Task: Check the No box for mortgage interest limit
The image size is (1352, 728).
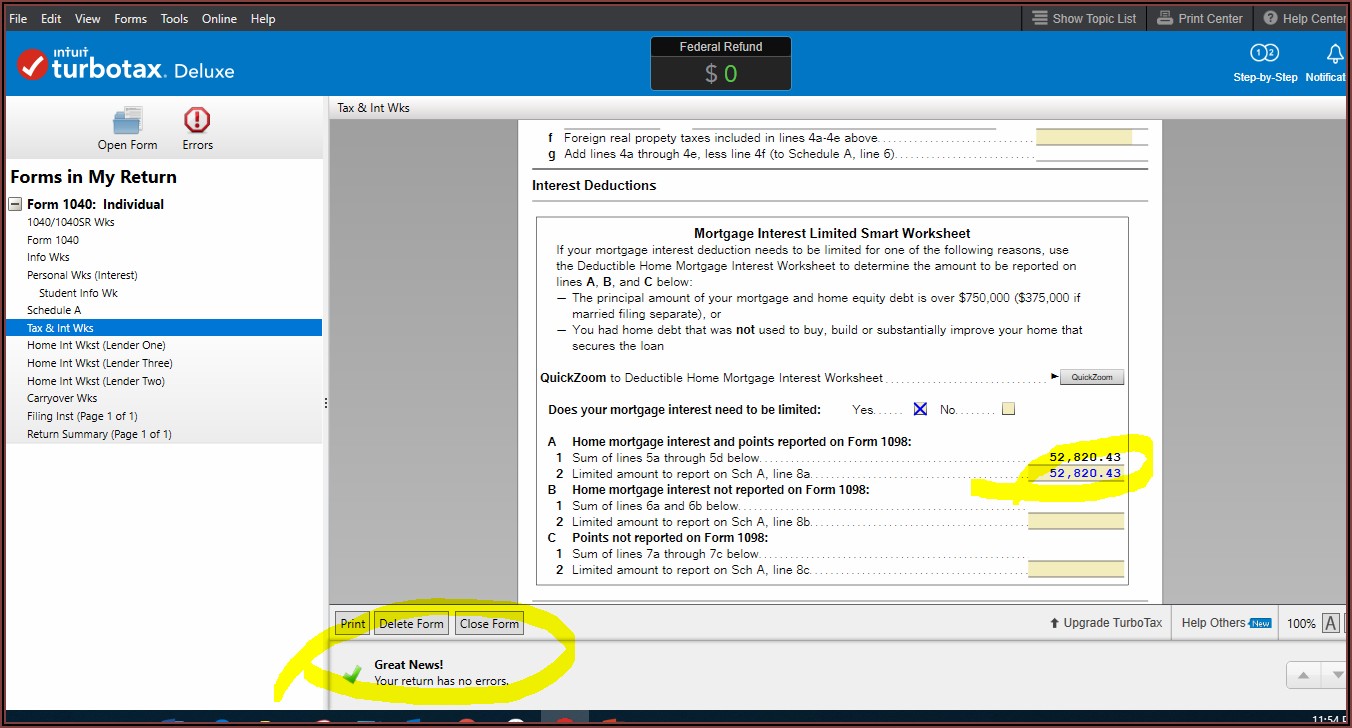Action: [x=1008, y=409]
